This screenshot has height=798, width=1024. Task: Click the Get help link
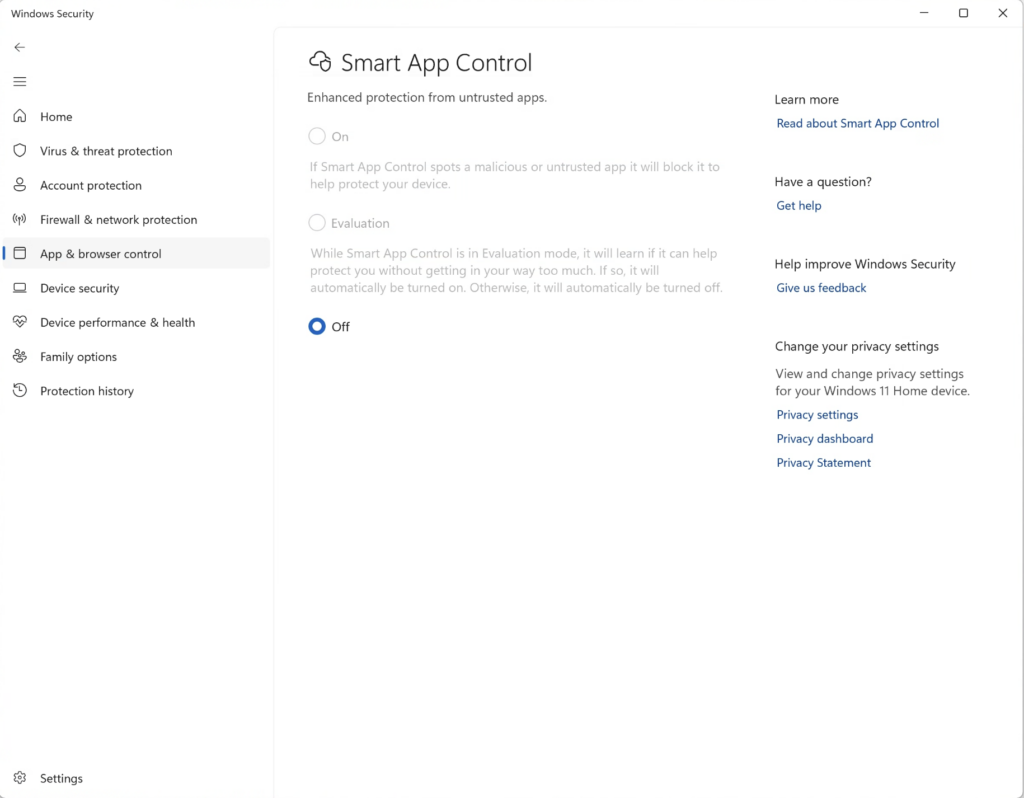pyautogui.click(x=798, y=206)
